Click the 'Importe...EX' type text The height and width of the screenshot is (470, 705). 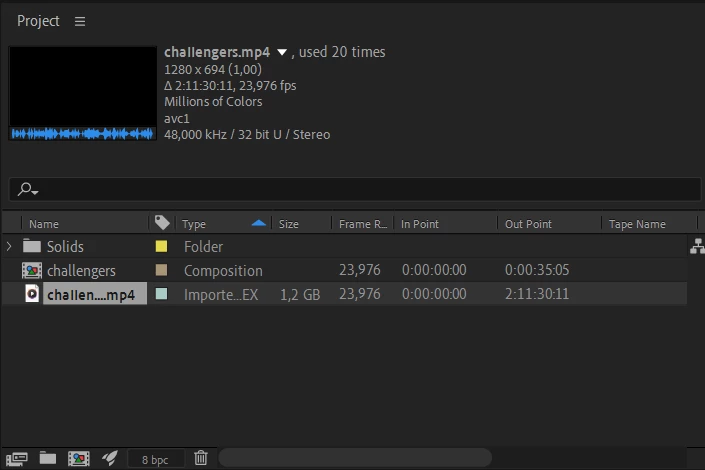[x=221, y=295]
